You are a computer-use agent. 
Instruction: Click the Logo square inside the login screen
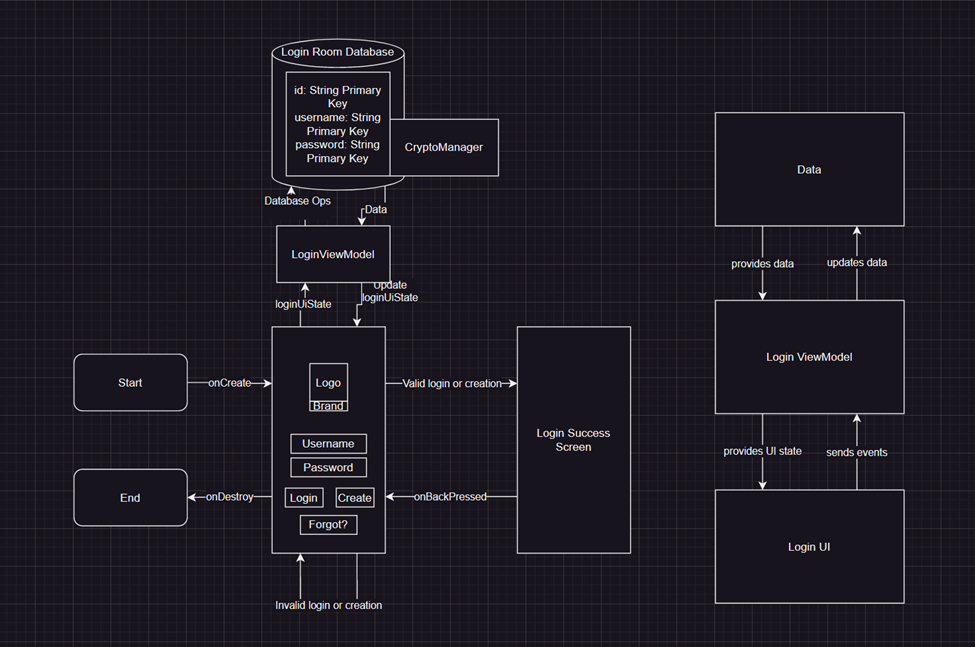tap(328, 381)
